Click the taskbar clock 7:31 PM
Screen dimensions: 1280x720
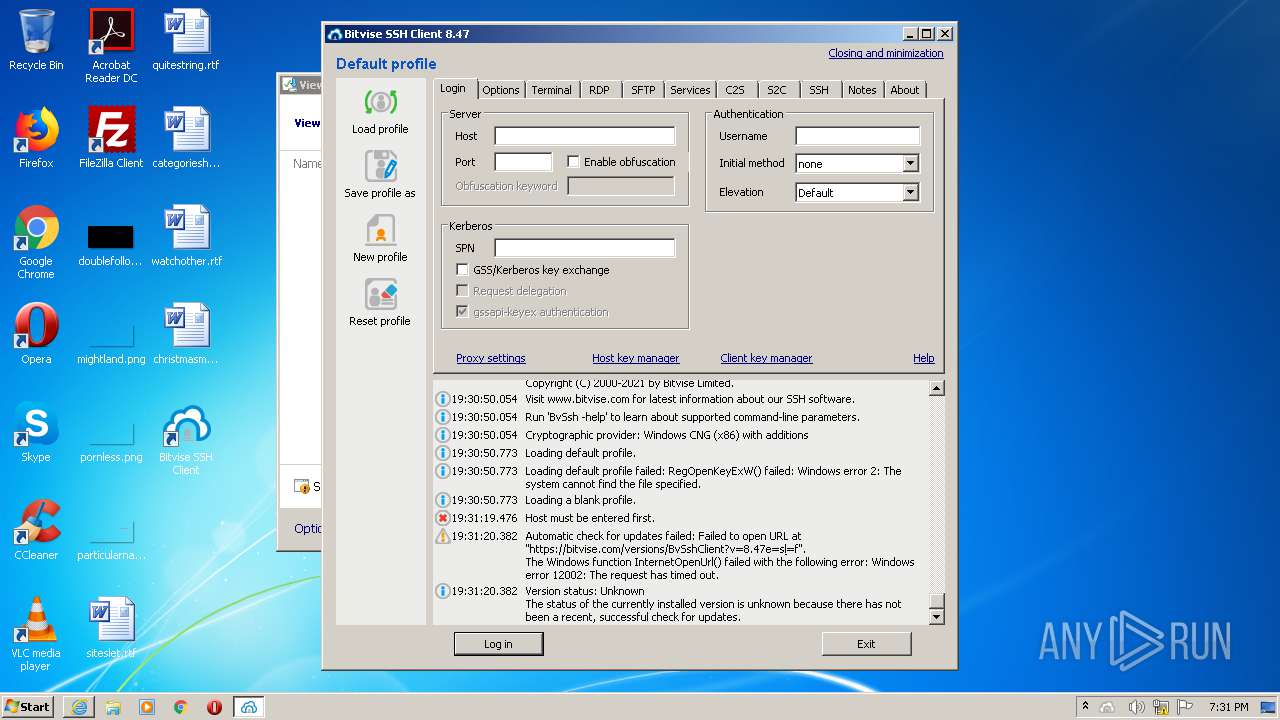[x=1229, y=707]
